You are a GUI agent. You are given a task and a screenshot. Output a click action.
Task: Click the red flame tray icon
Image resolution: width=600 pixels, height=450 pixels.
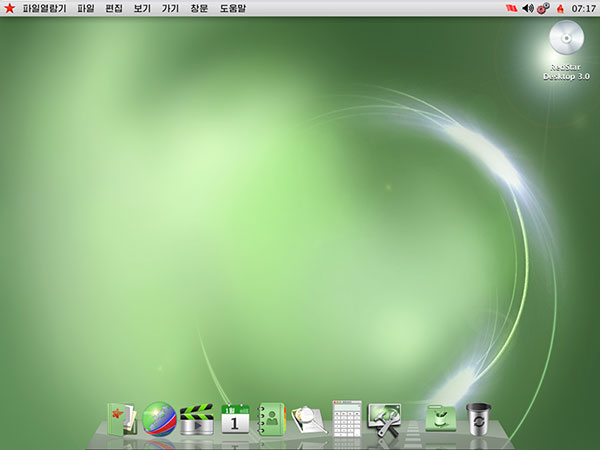point(560,8)
